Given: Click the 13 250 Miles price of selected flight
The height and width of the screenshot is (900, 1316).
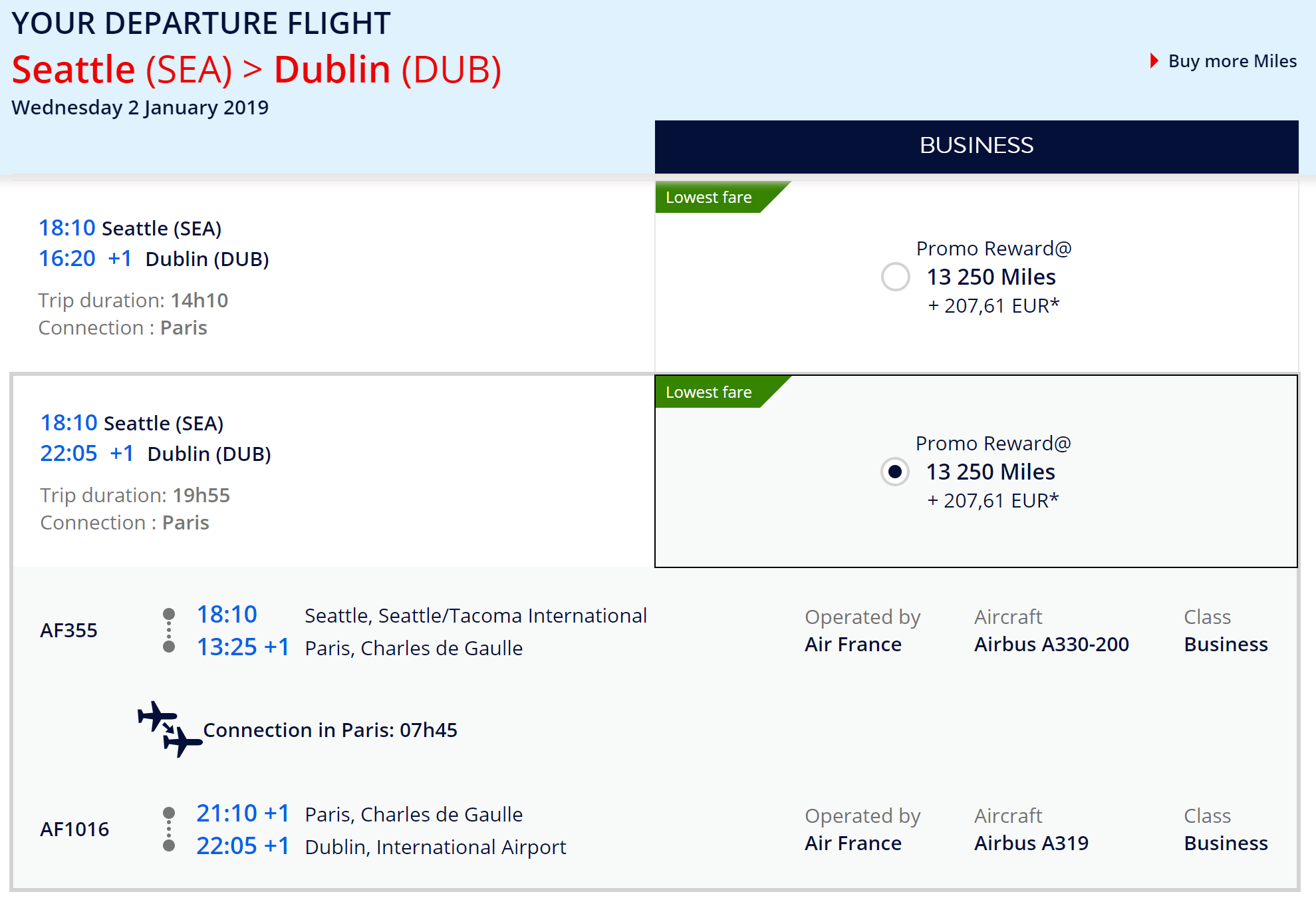Looking at the screenshot, I should [x=990, y=472].
